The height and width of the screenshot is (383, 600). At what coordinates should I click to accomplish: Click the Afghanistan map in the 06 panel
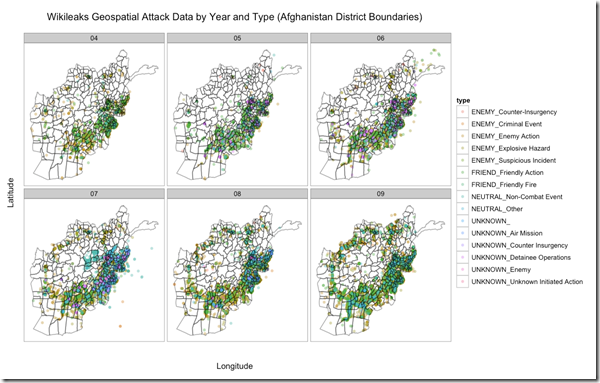(380, 114)
